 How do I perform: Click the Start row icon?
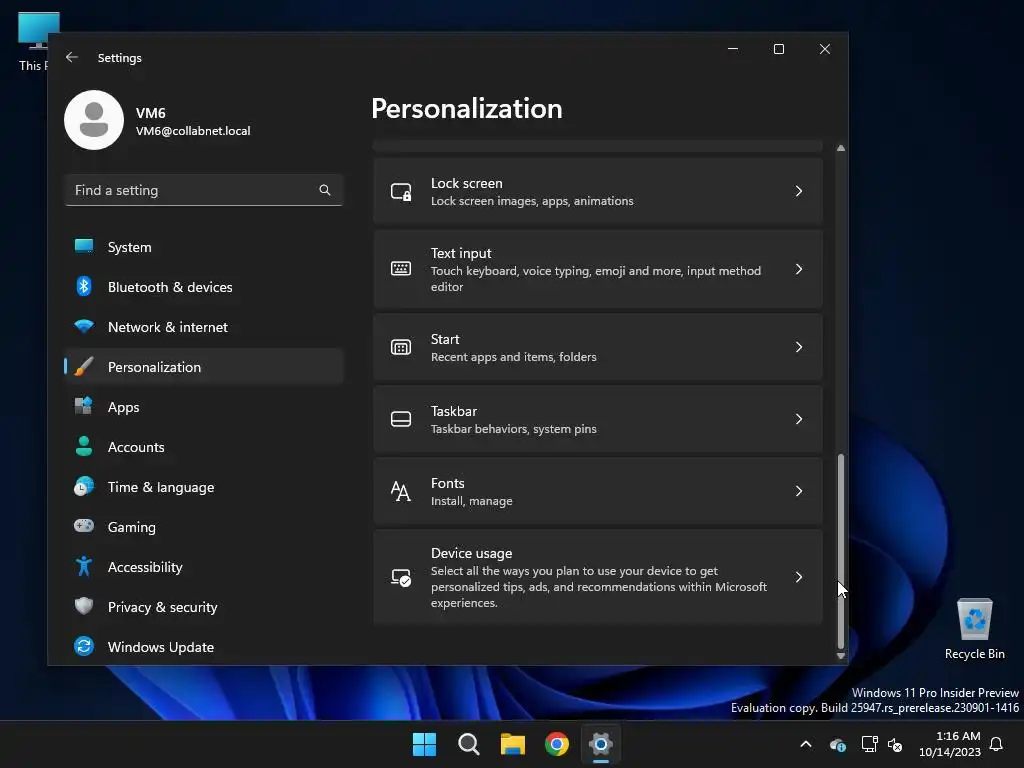[401, 347]
